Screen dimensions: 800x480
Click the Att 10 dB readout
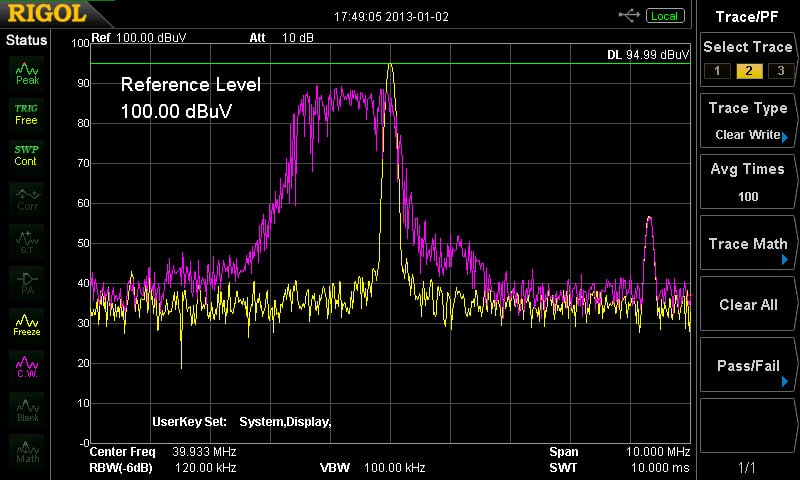coord(282,38)
